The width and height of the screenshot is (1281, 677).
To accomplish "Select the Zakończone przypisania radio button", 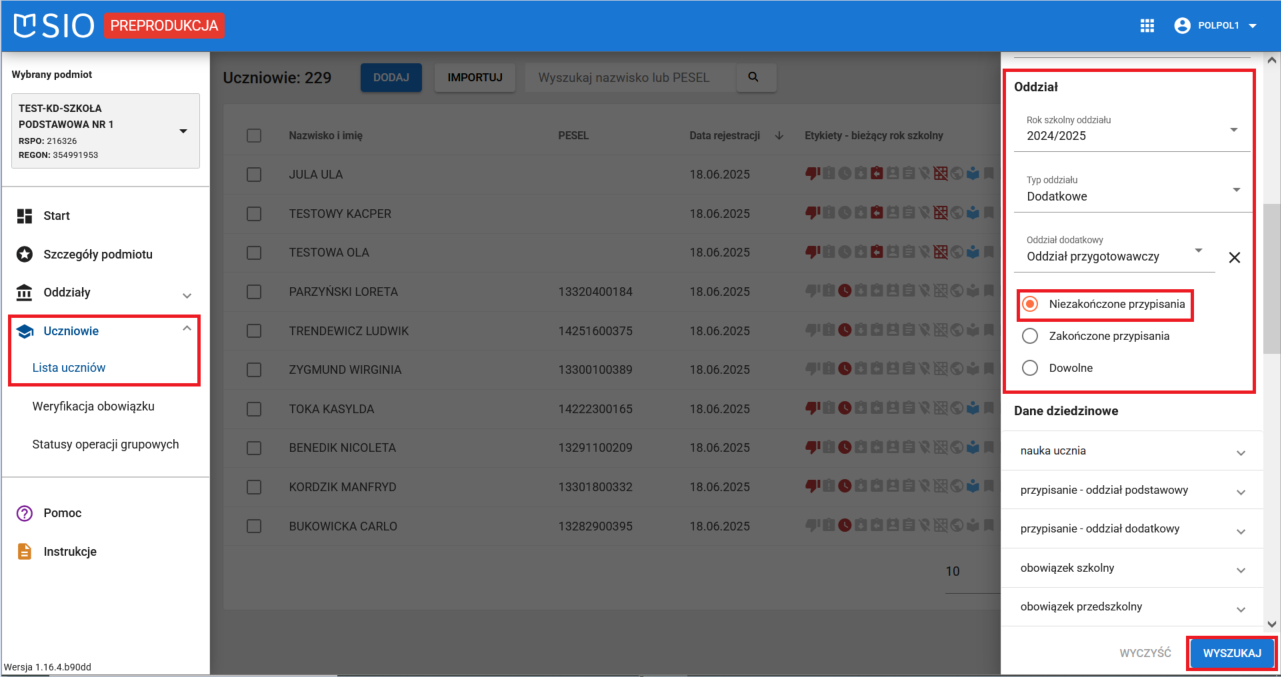I will point(1030,336).
